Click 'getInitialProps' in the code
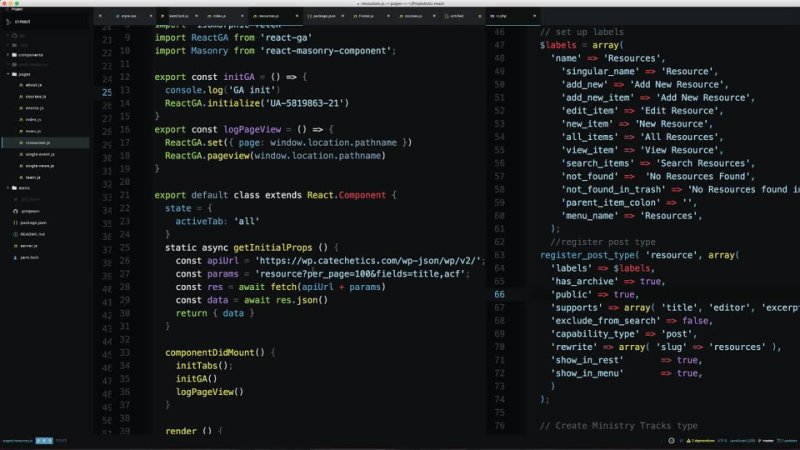This screenshot has height=450, width=800. coord(272,247)
